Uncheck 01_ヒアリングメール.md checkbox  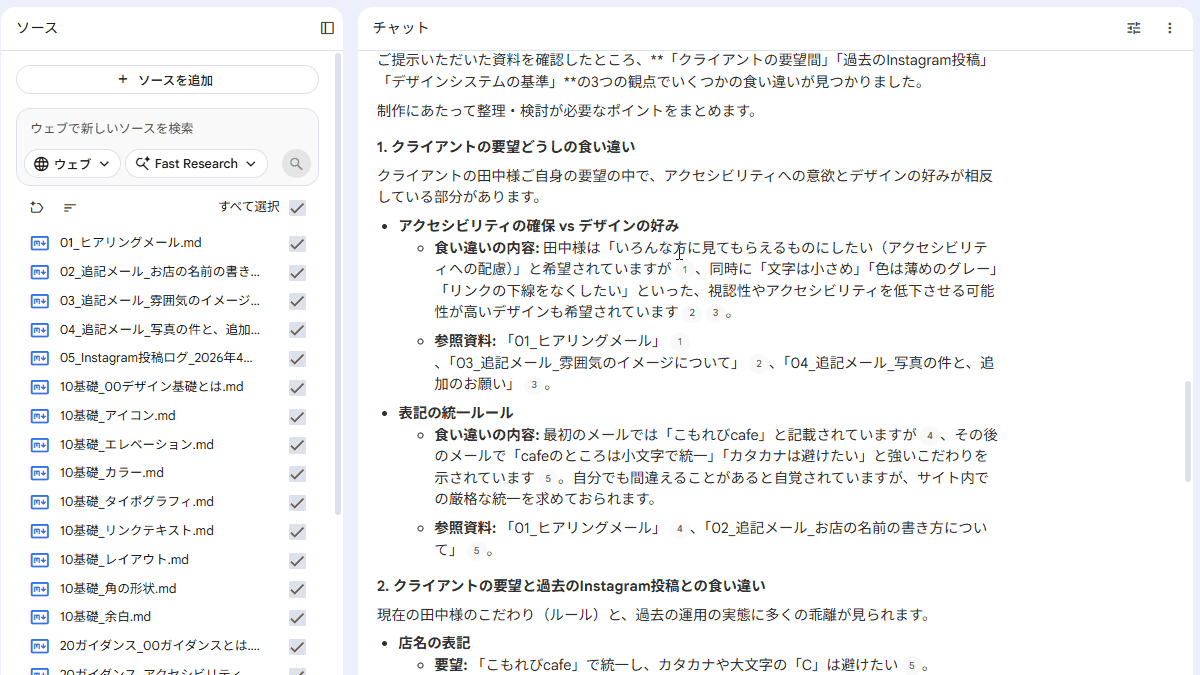(x=297, y=243)
